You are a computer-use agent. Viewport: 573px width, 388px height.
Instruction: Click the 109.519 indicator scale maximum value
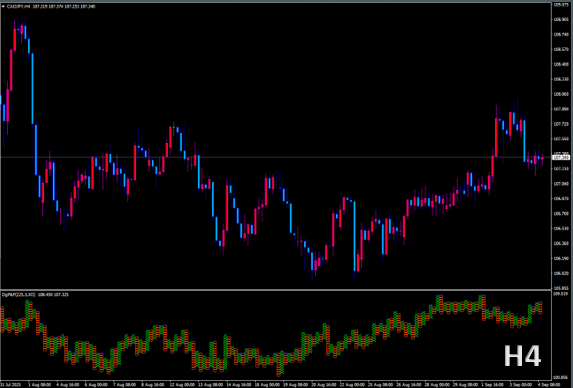point(561,294)
